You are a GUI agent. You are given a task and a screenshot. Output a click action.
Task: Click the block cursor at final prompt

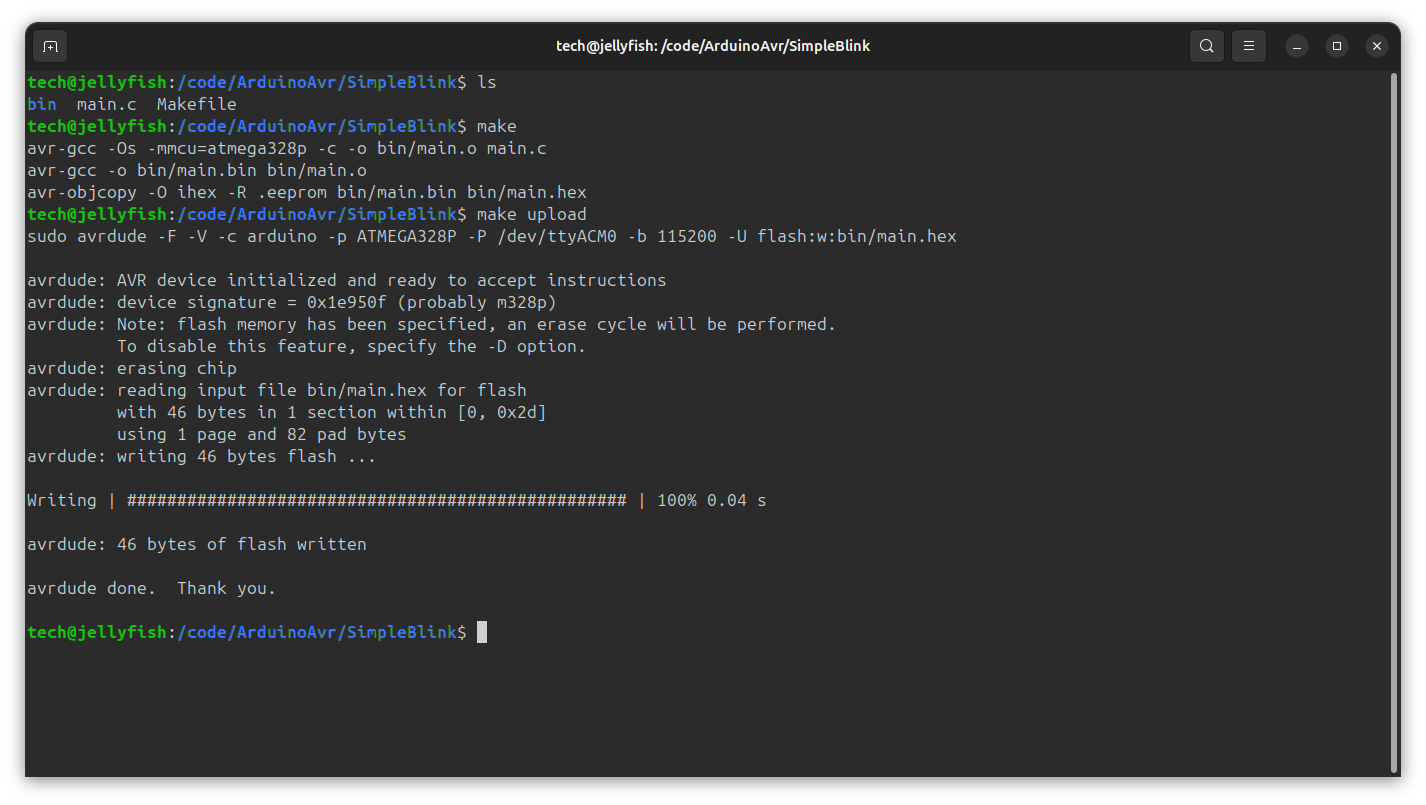click(x=482, y=632)
